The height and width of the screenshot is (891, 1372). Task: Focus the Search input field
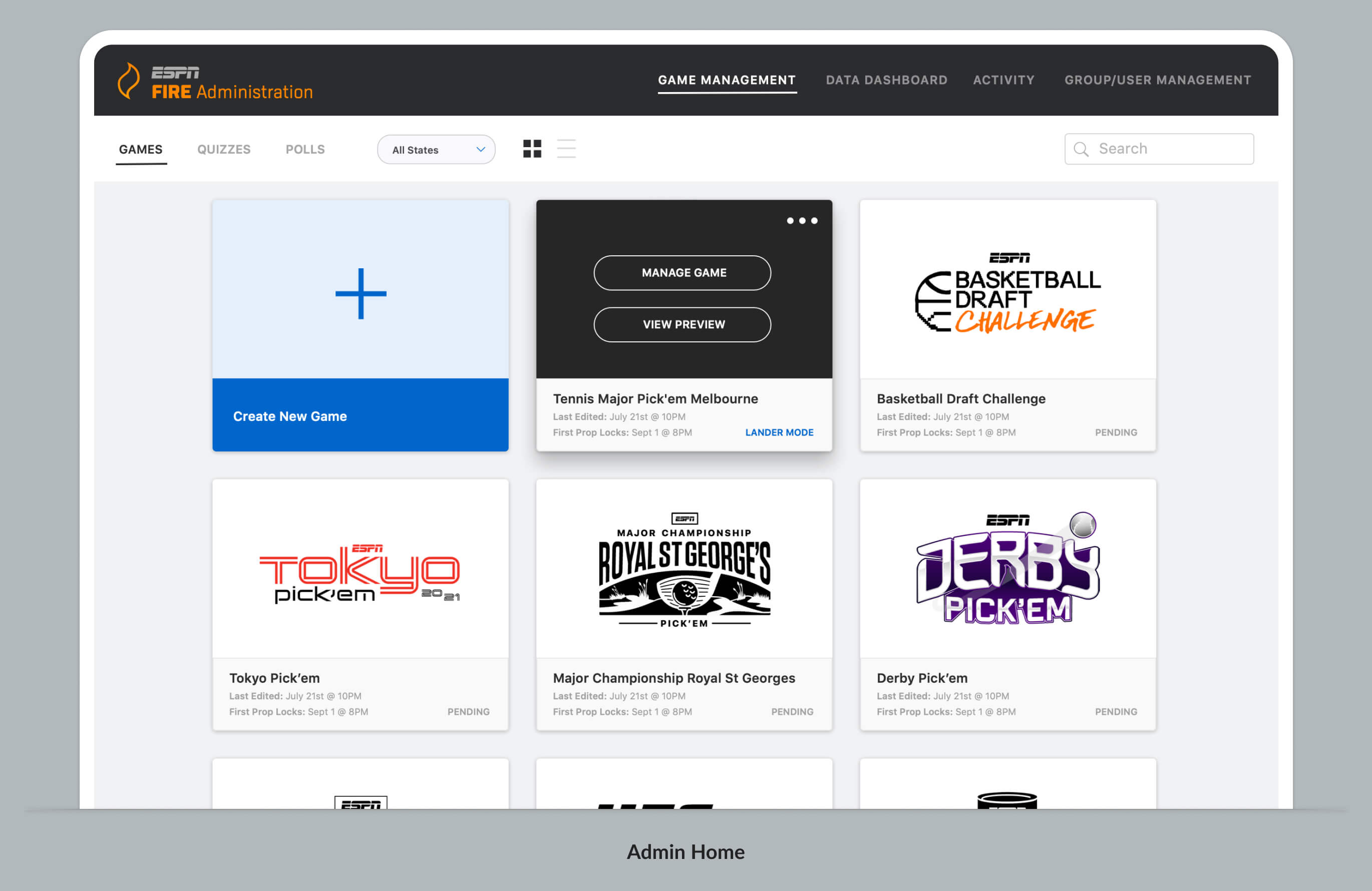click(1170, 149)
